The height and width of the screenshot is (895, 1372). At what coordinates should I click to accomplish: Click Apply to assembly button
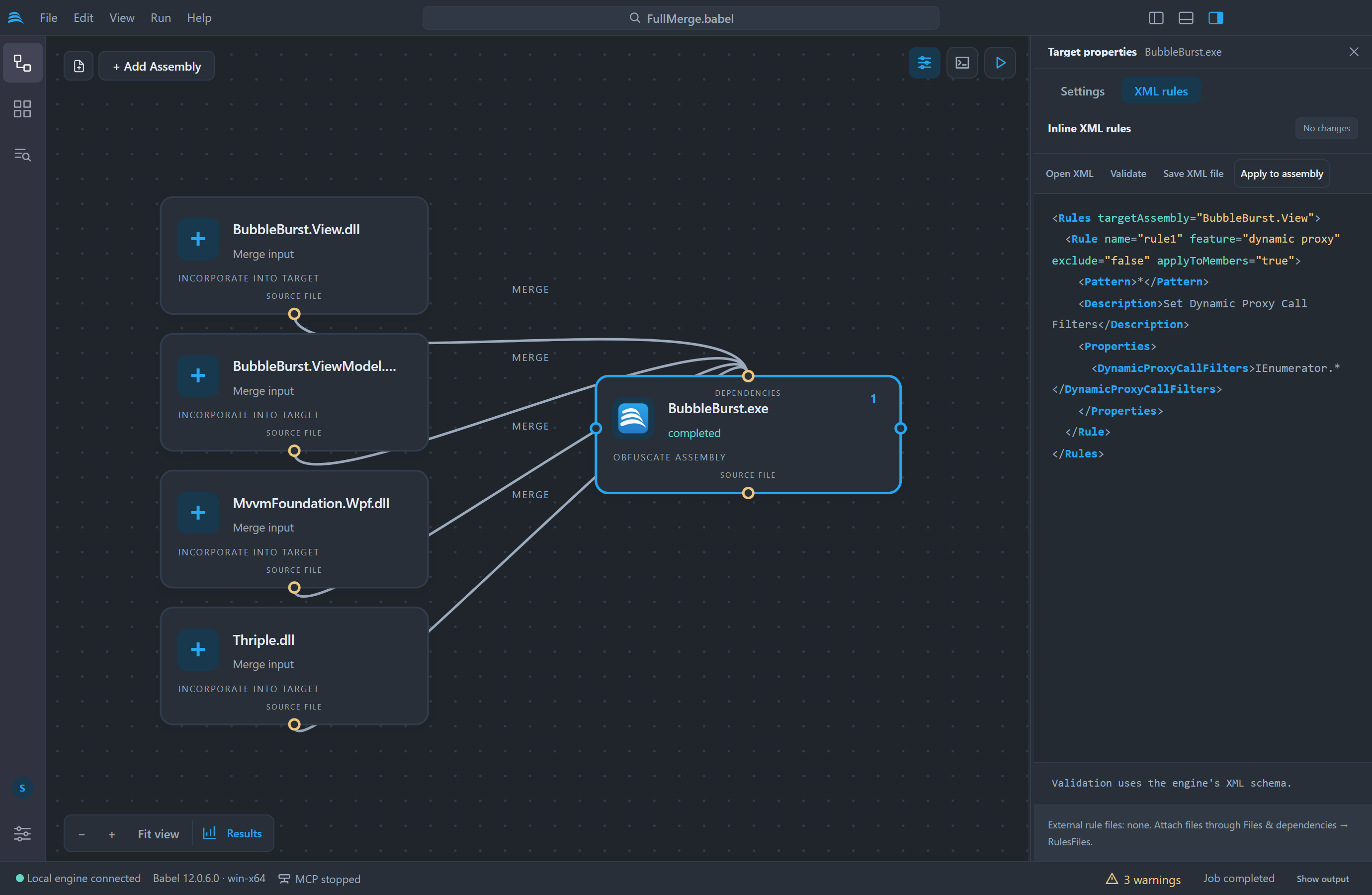tap(1282, 174)
